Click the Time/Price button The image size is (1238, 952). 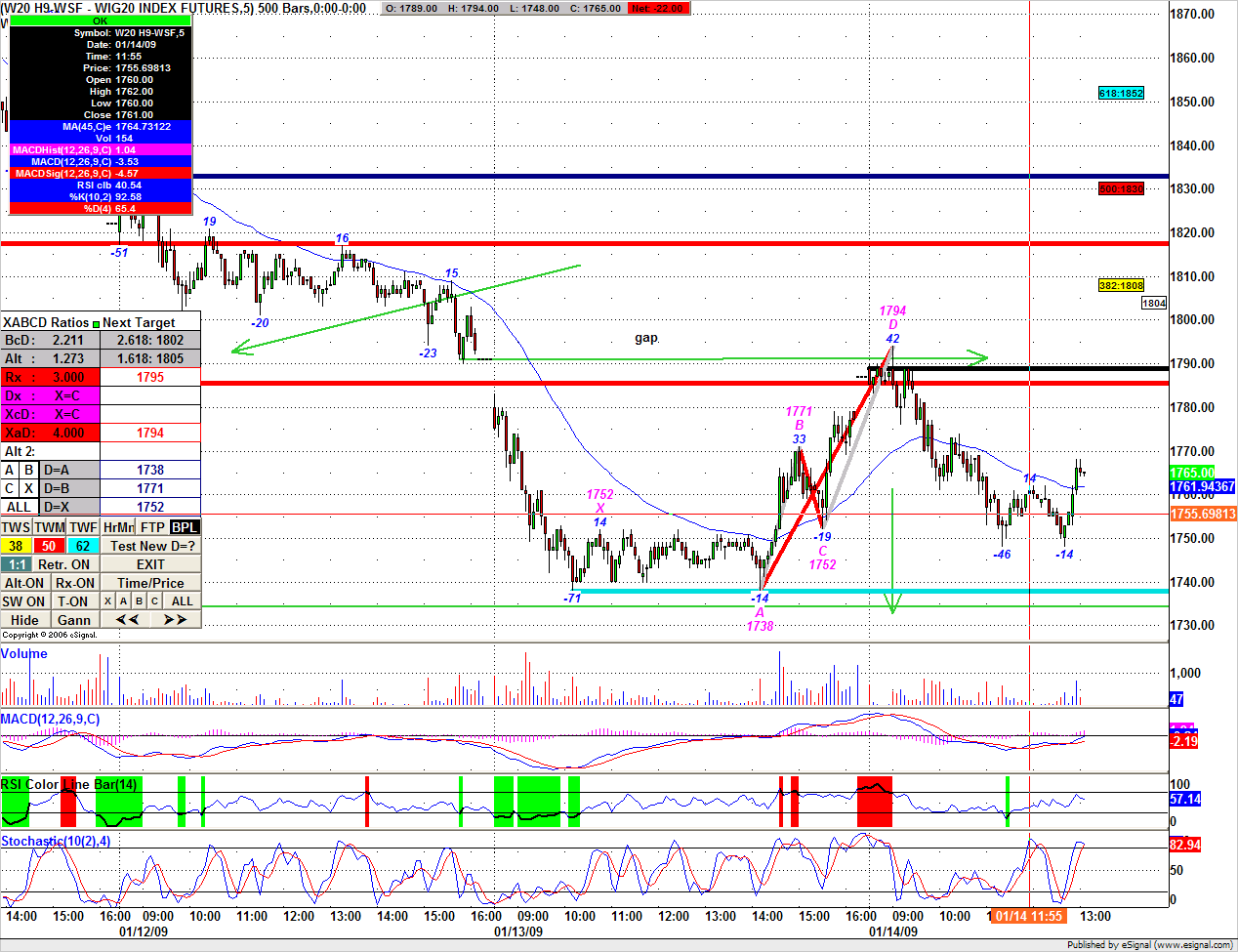151,583
